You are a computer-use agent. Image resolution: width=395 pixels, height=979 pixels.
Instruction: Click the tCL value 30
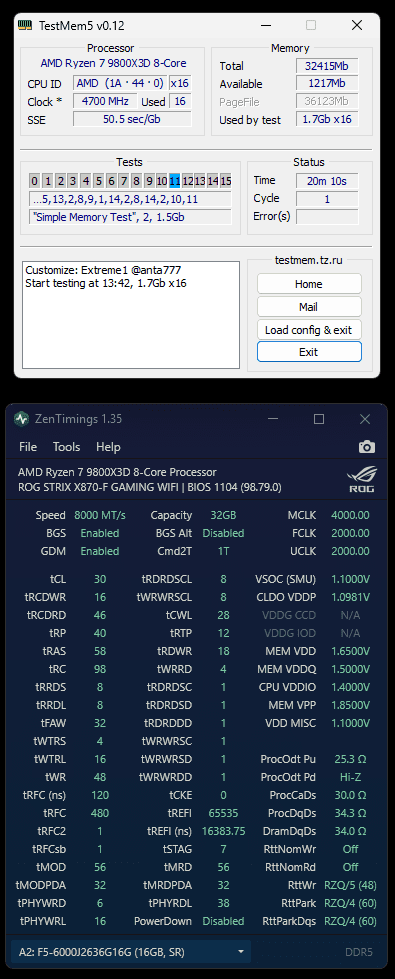[x=100, y=579]
